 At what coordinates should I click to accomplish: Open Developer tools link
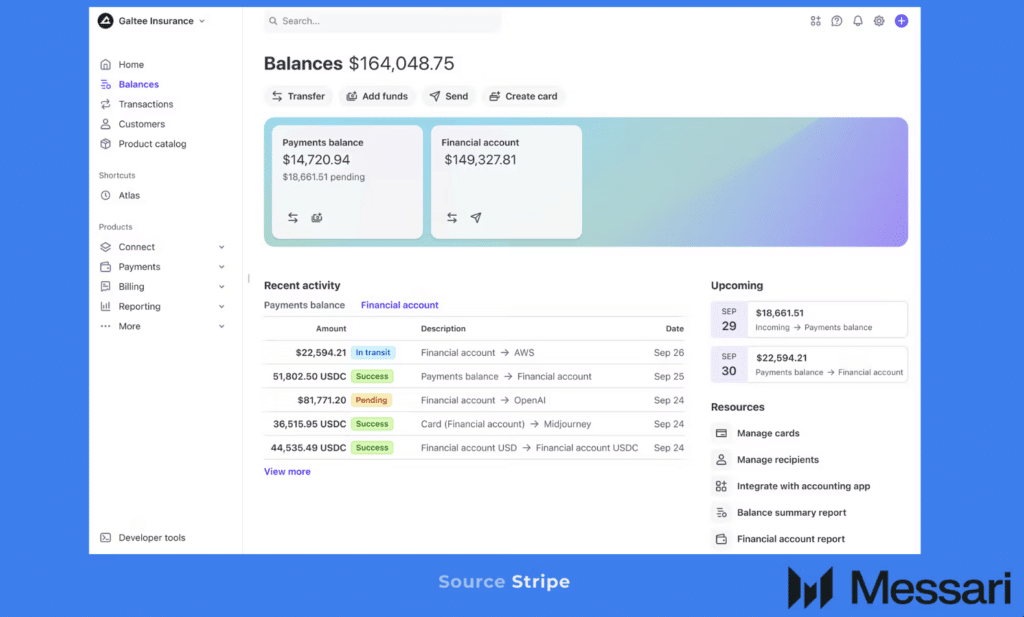point(152,537)
